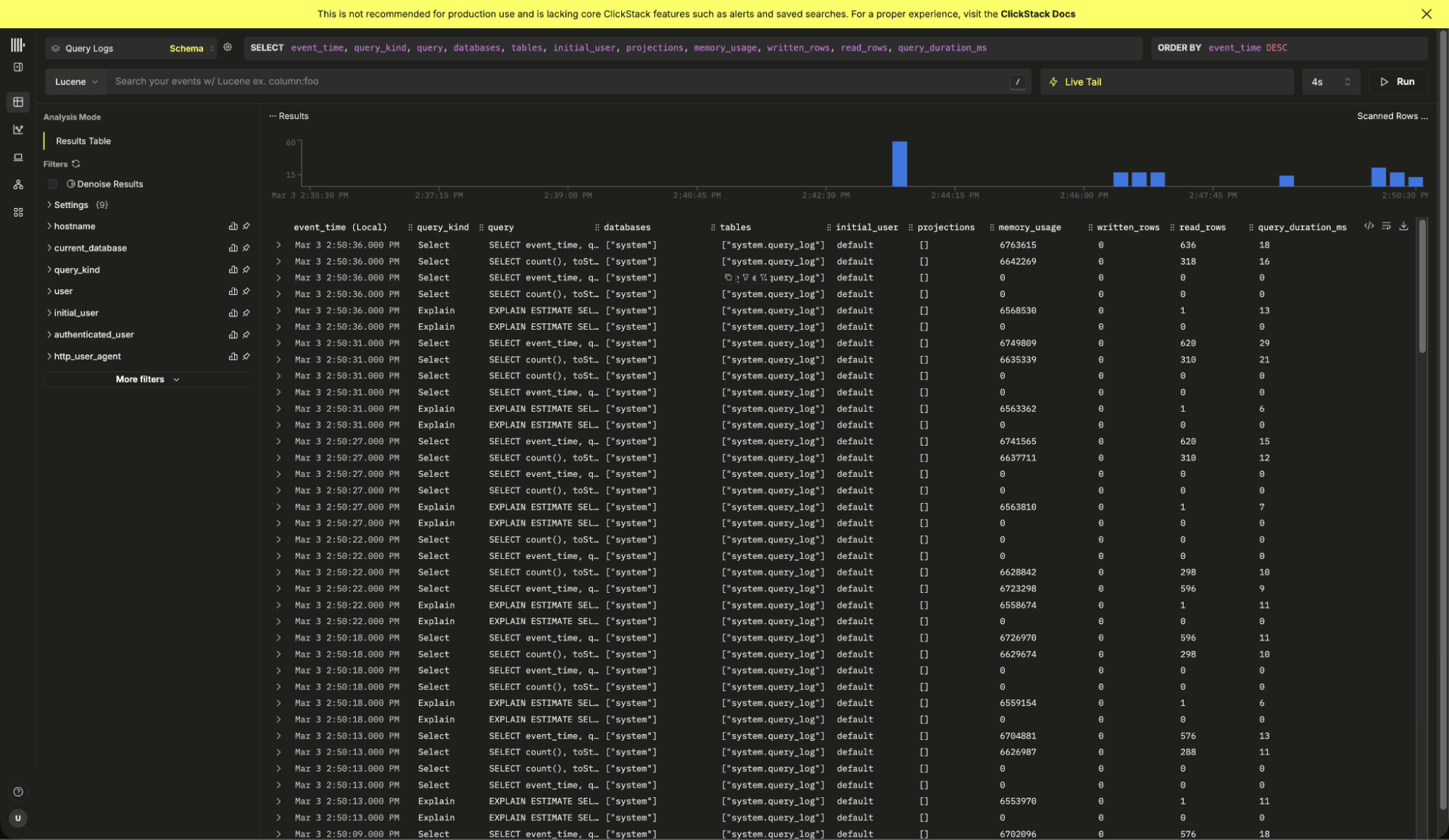Enable the Denoise Results checkbox
The image size is (1449, 840).
click(53, 184)
